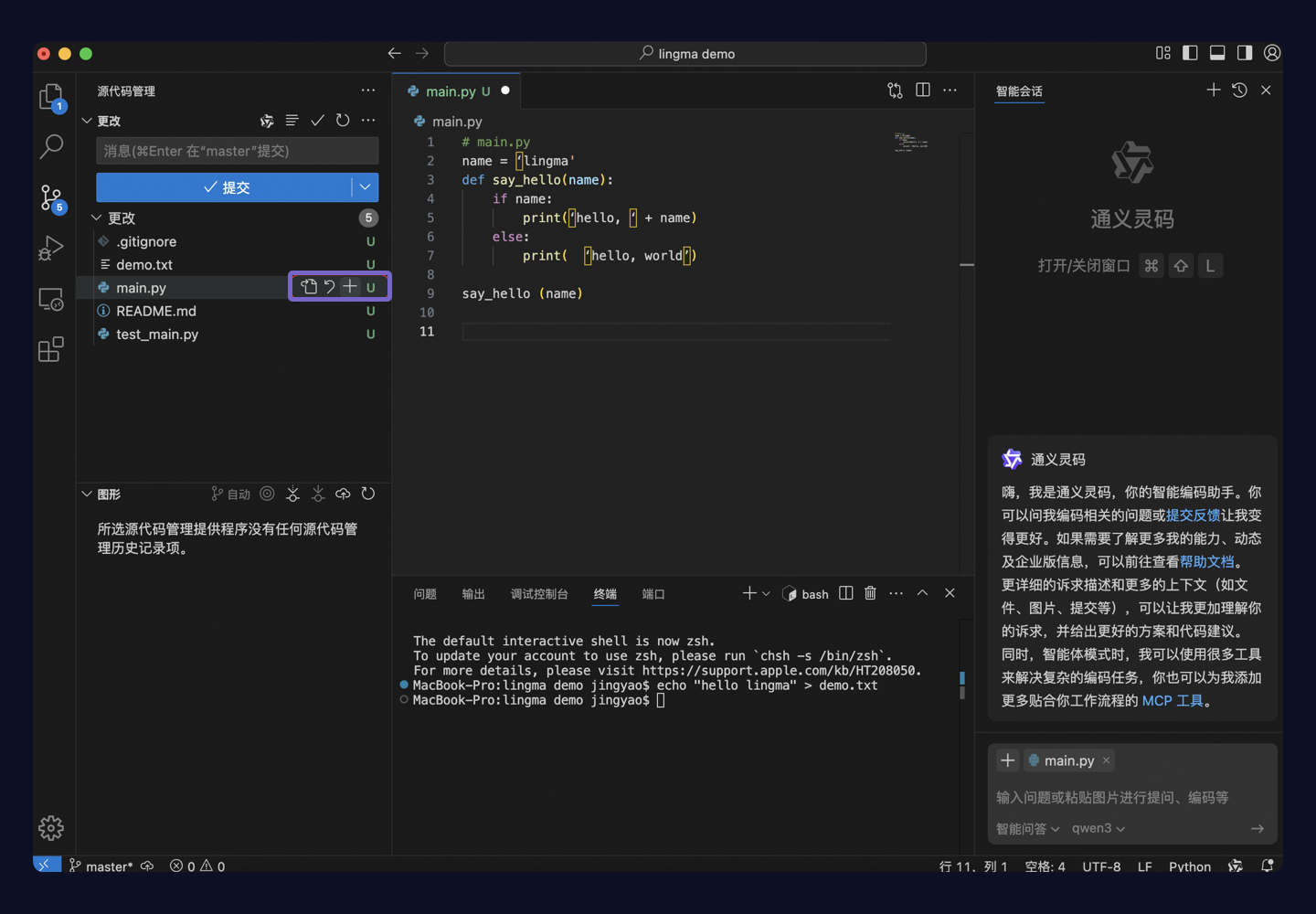
Task: Maximize the bottom panel with chevron up
Action: click(922, 593)
